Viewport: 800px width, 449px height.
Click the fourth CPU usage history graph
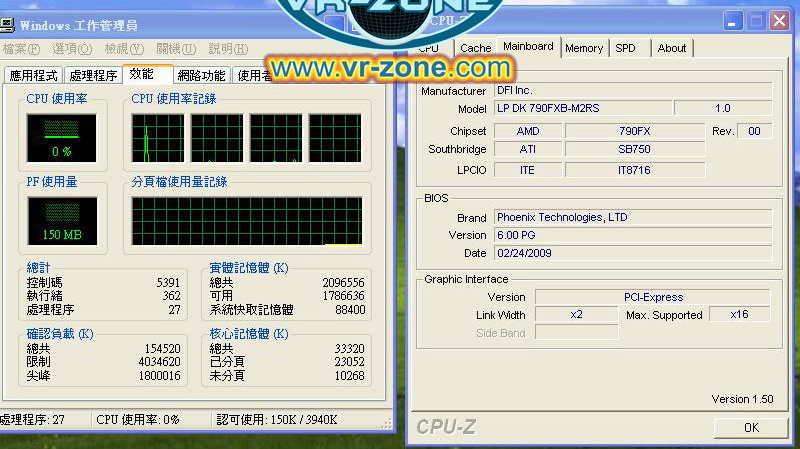(335, 138)
